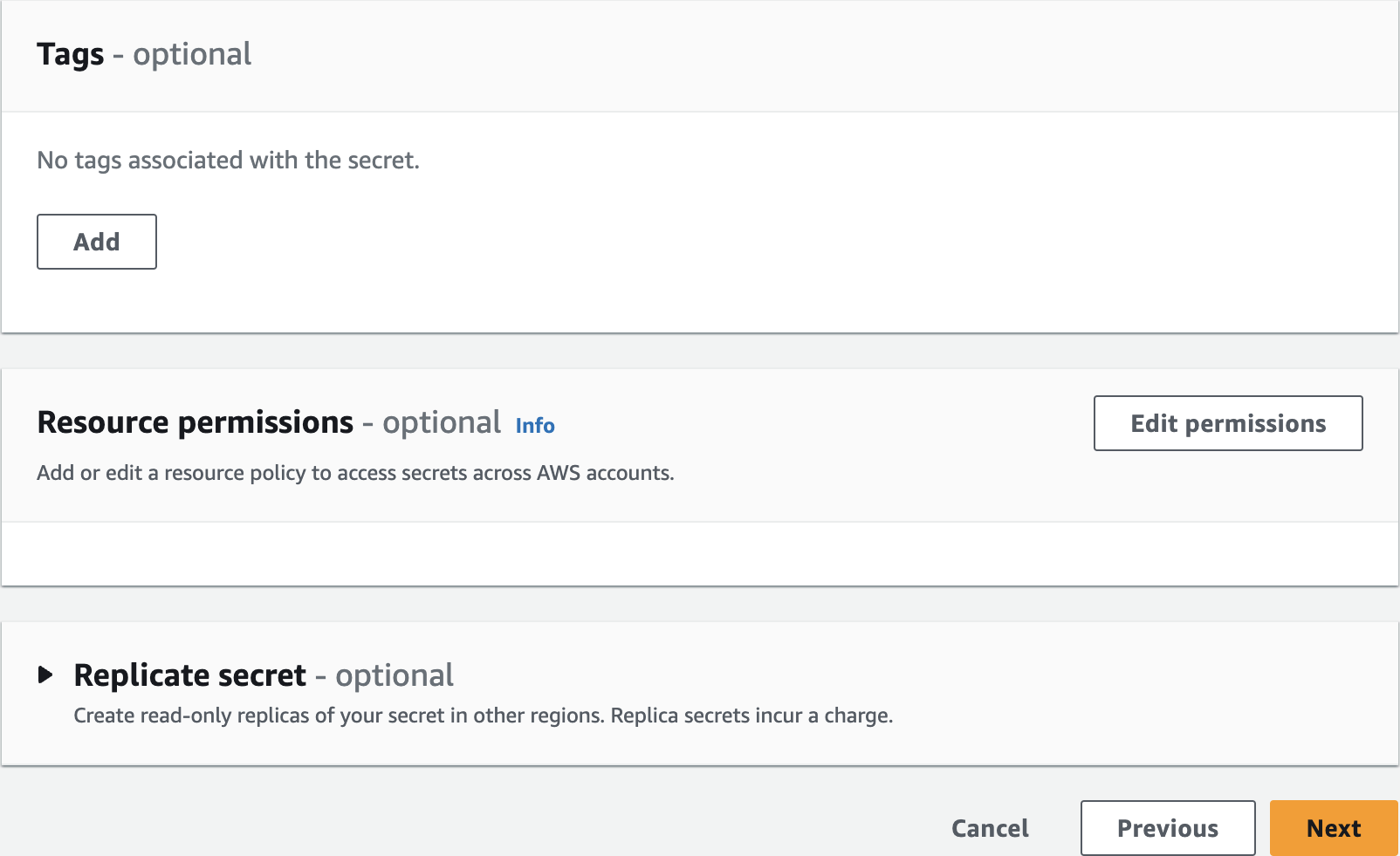Click 'Replica secrets incur a charge' sentence
Screen dimensions: 1400x856
751,716
